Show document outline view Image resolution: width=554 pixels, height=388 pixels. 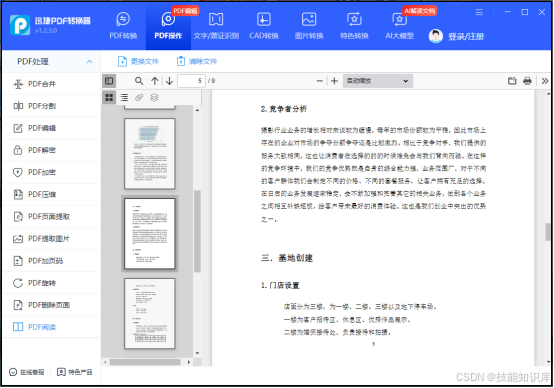(x=124, y=98)
